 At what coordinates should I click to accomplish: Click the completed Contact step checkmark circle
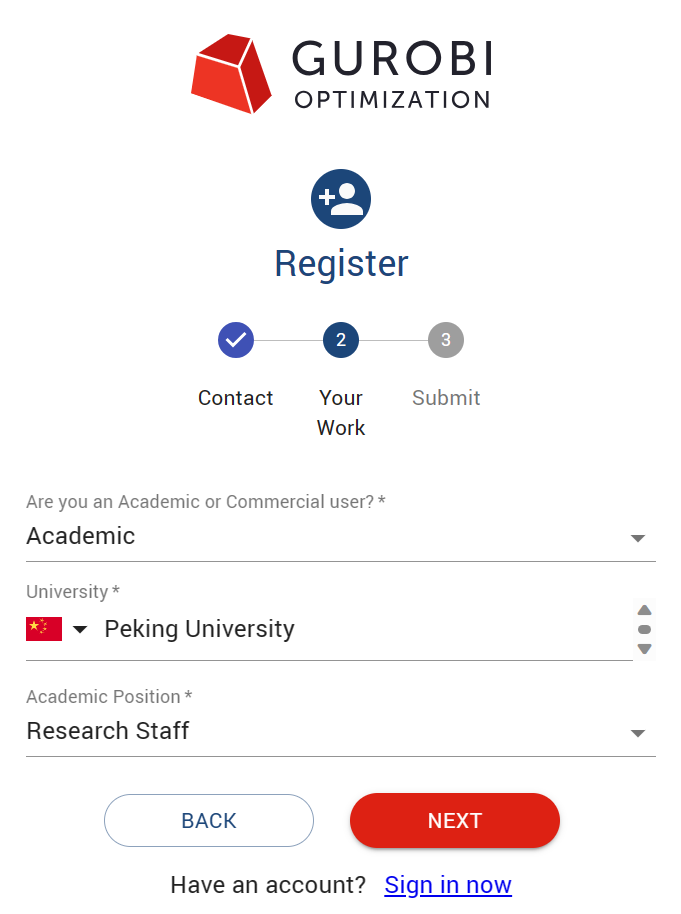point(236,340)
